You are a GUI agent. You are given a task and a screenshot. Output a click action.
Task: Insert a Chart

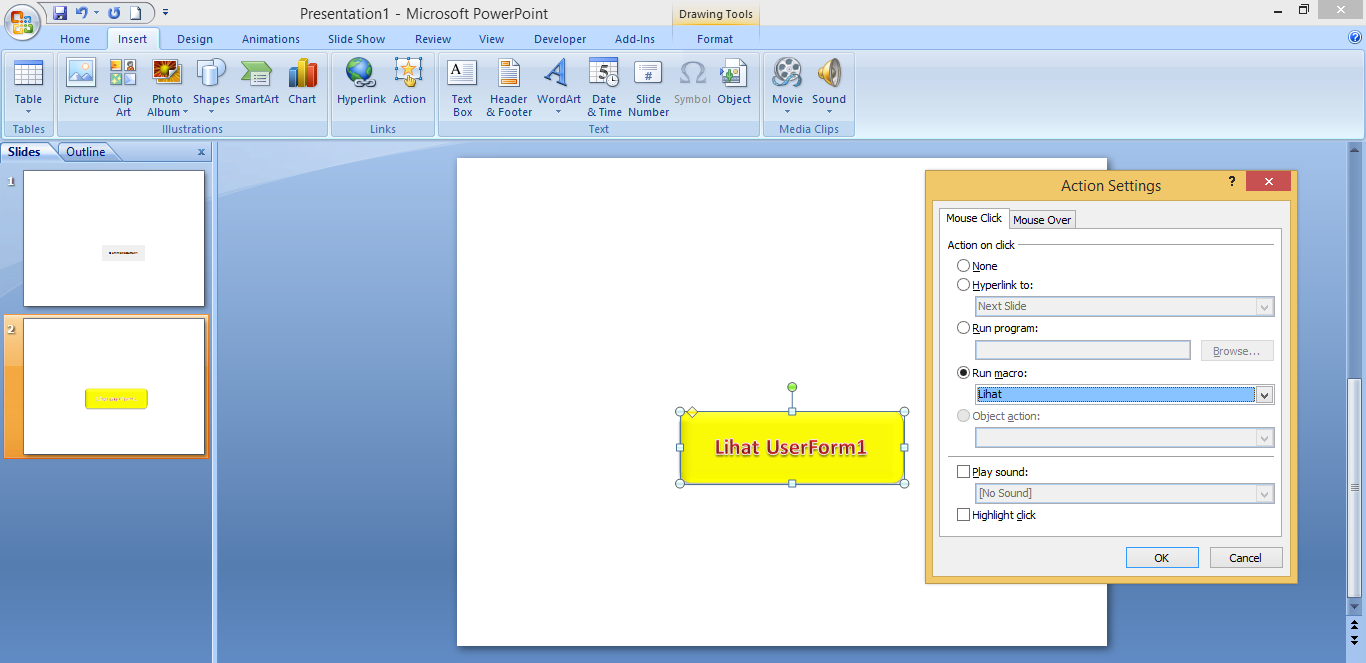pyautogui.click(x=302, y=85)
